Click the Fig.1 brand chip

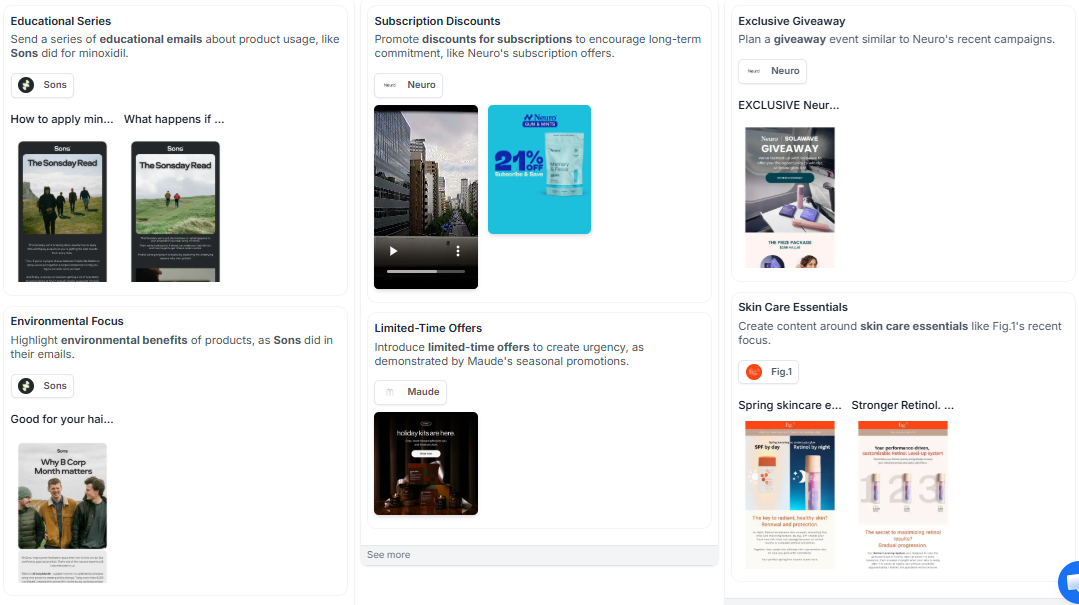click(x=768, y=372)
